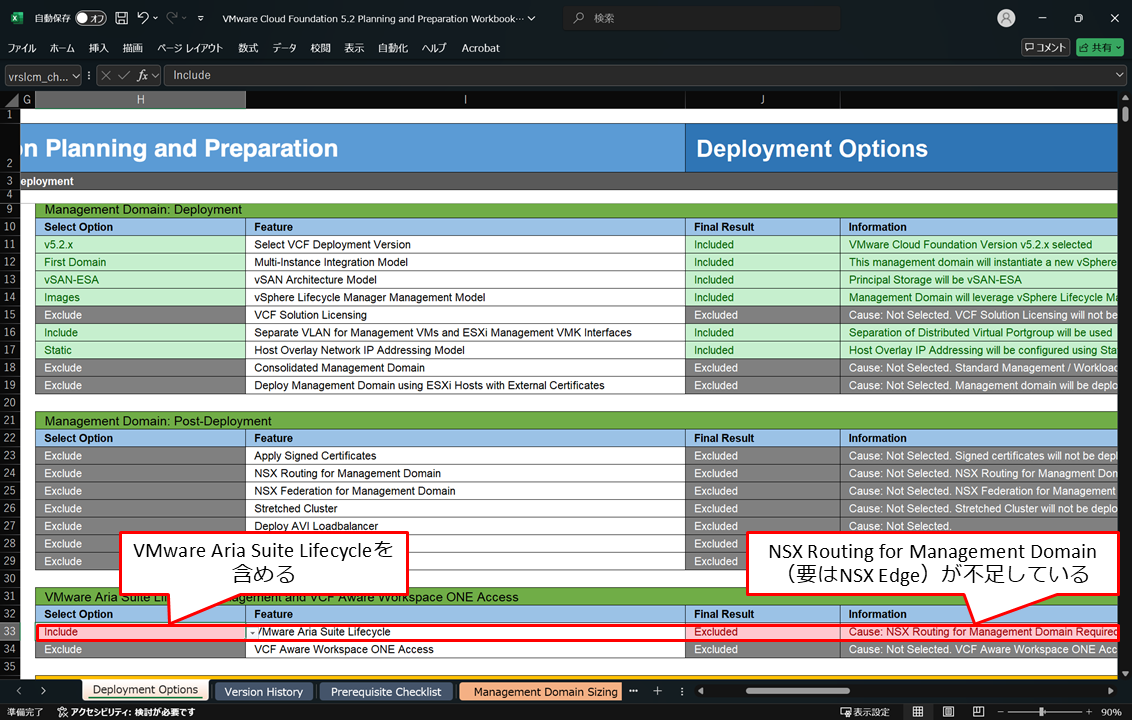1132x720 pixels.
Task: Switch to the ホーム ribbon tab
Action: (x=62, y=48)
